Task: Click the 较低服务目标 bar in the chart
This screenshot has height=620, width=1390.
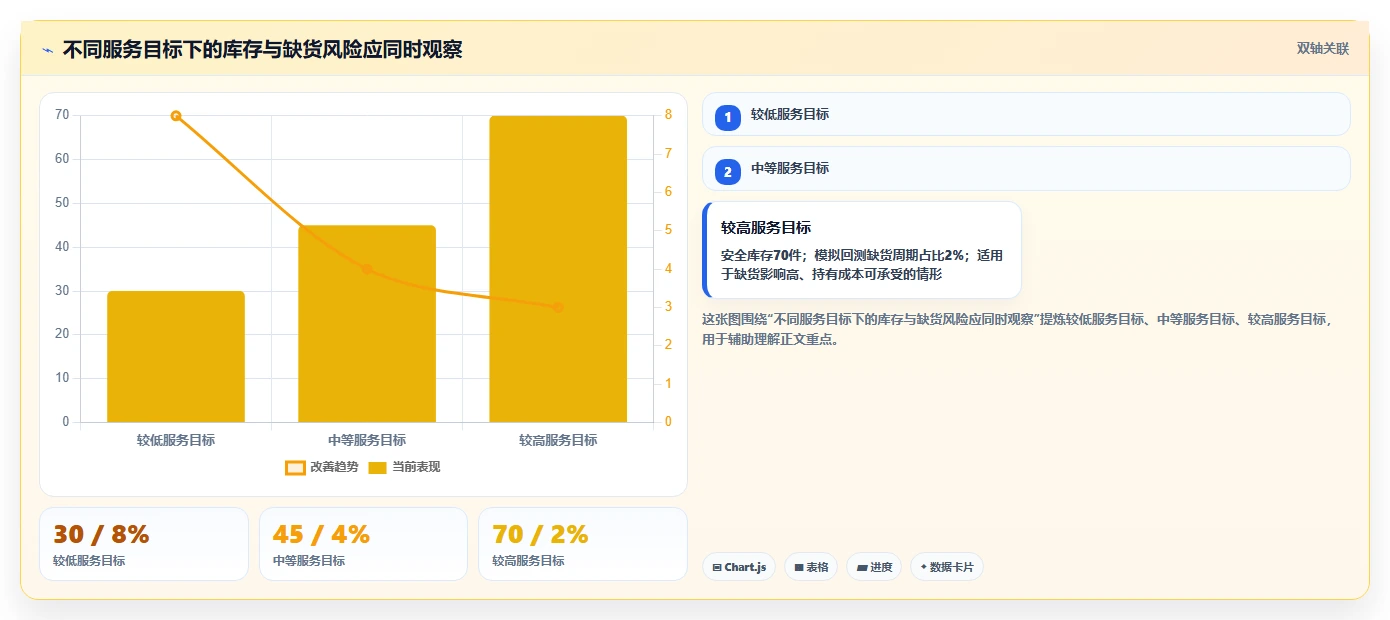Action: click(176, 356)
